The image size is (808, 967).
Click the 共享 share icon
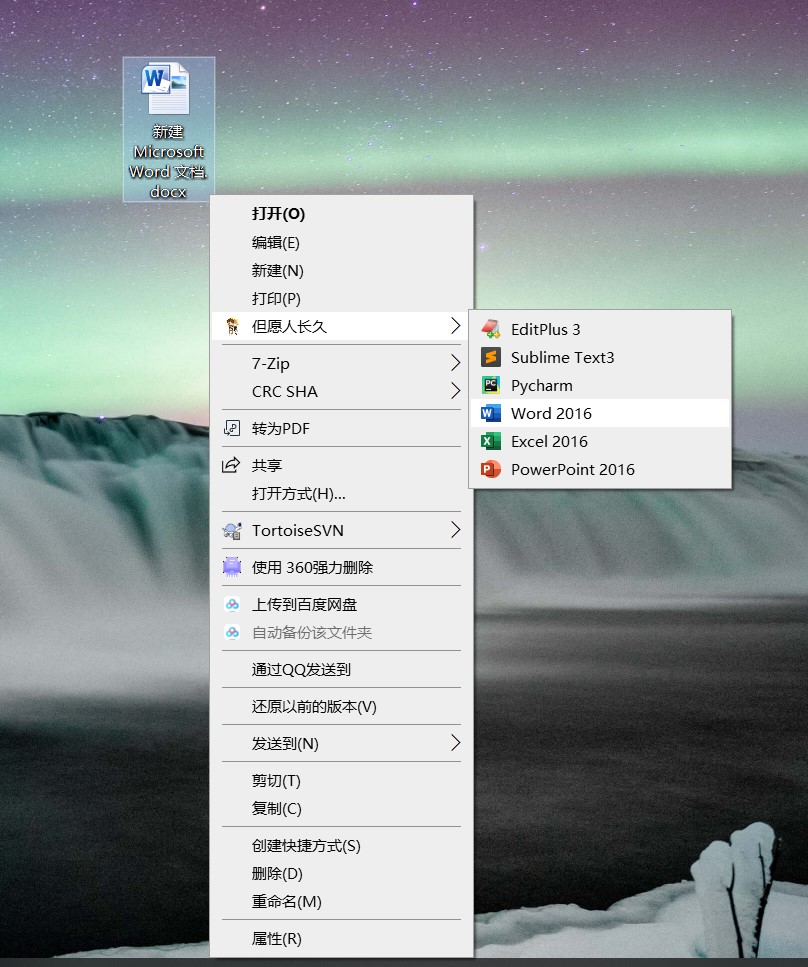[232, 463]
